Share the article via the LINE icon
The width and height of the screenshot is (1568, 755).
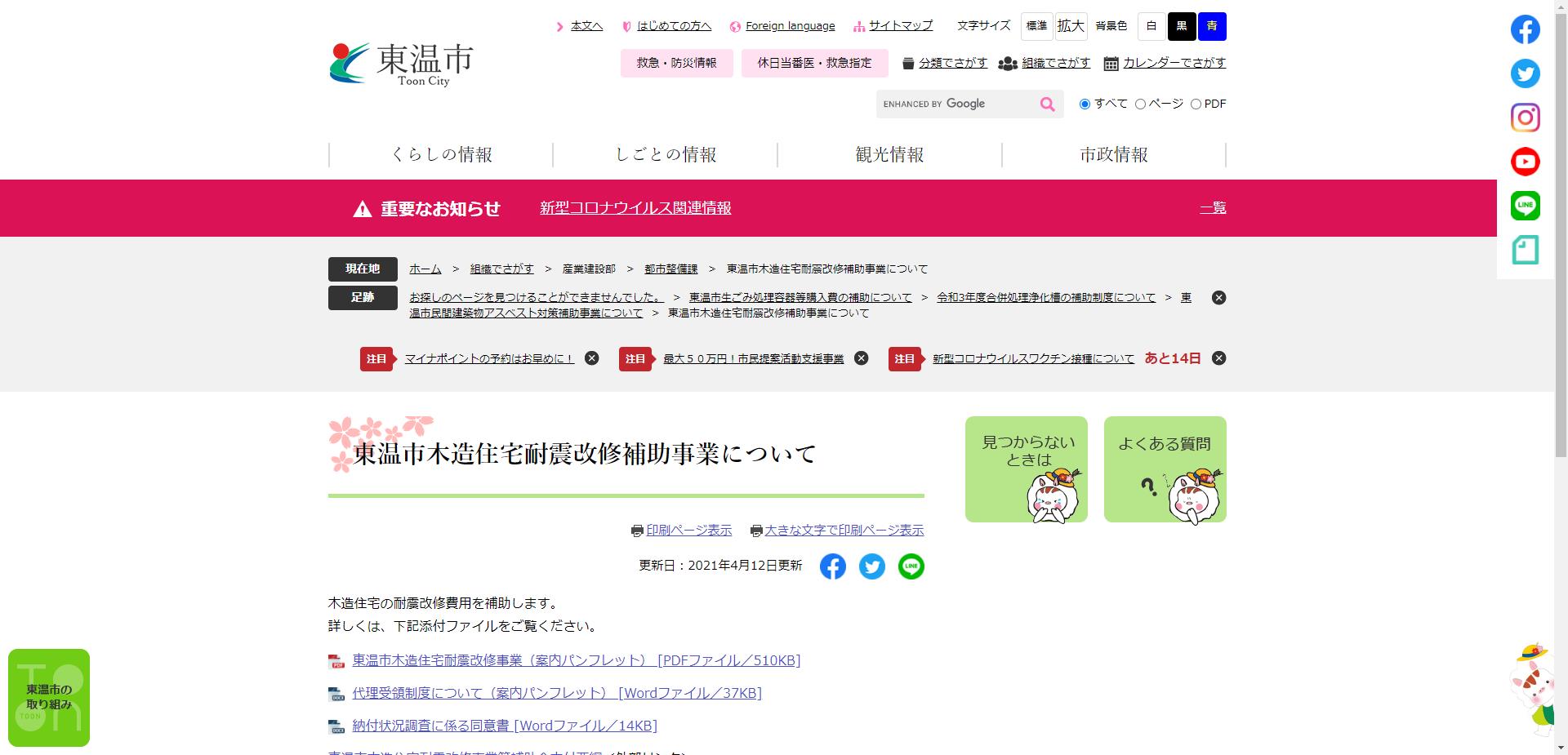[x=911, y=566]
